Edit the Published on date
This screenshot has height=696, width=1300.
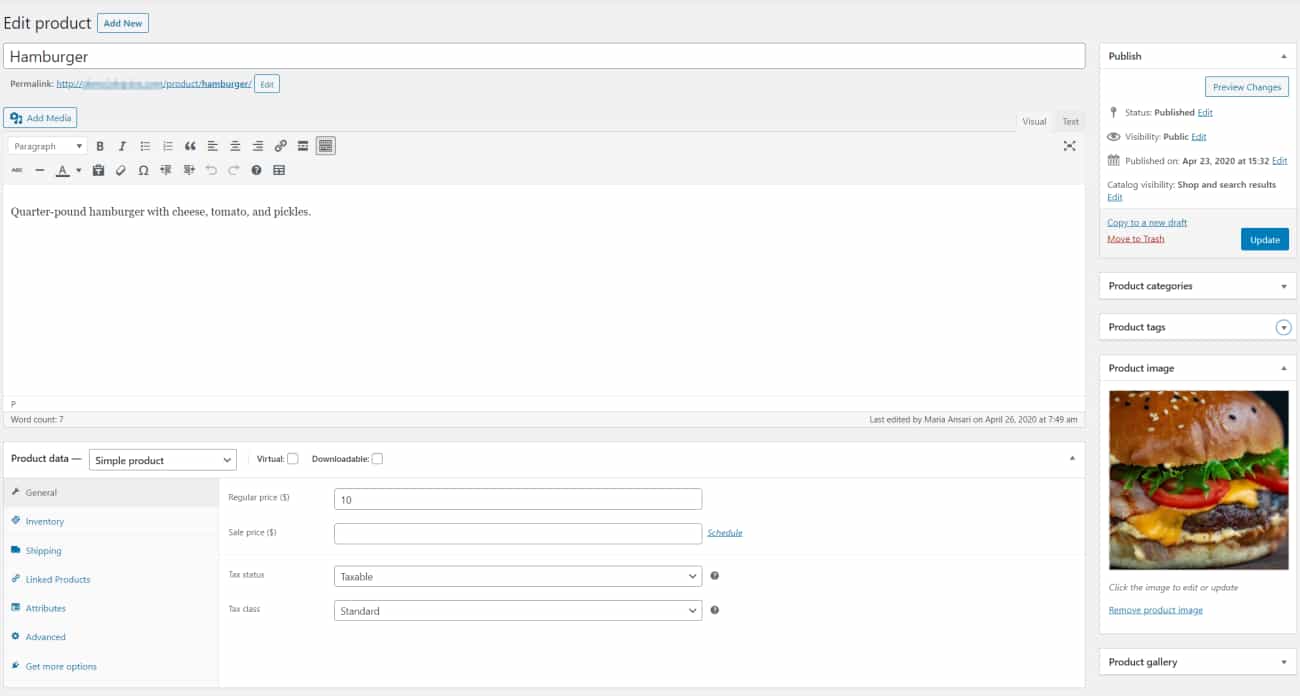coord(1279,161)
